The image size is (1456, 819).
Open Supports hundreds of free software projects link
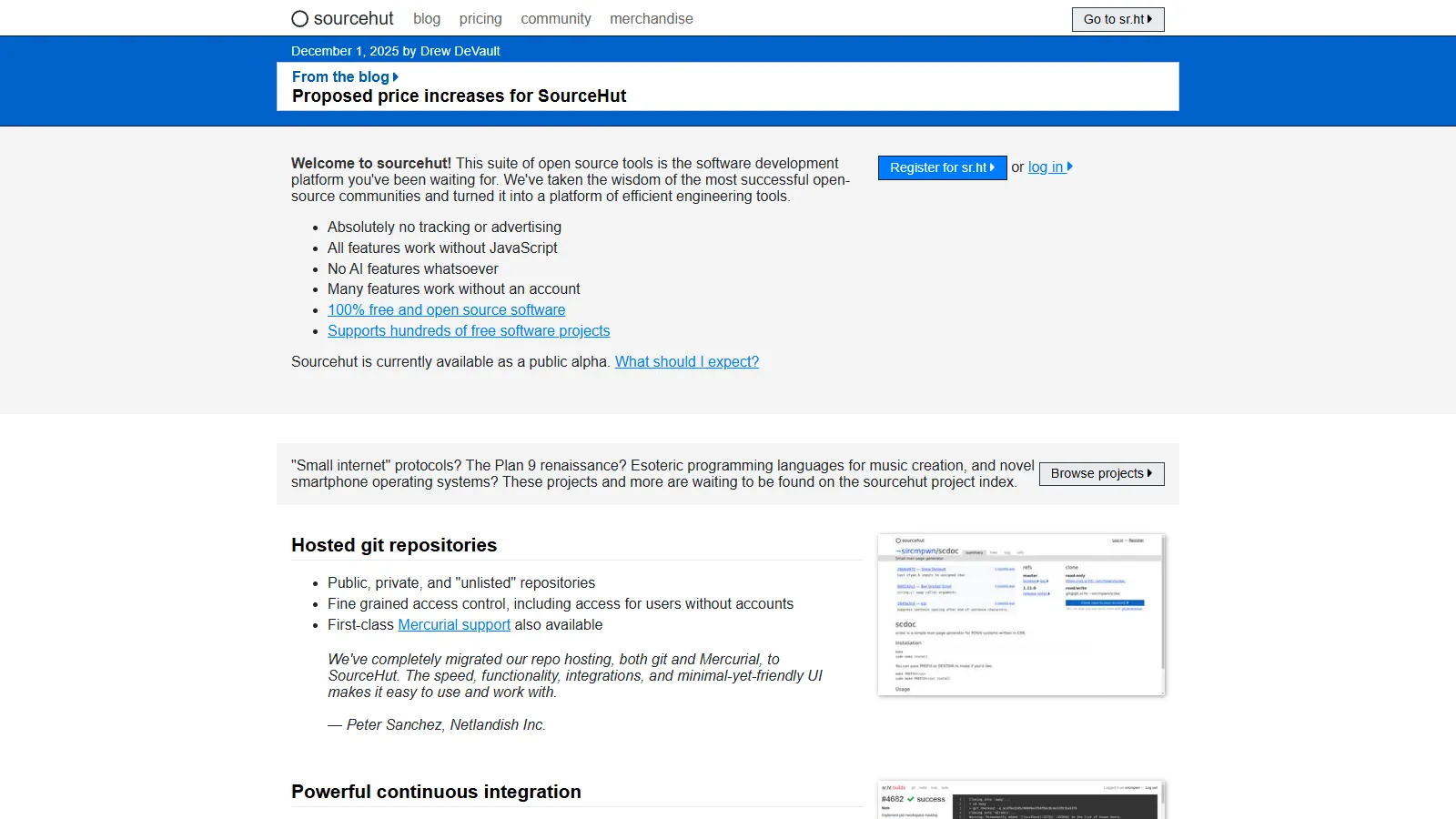(x=469, y=330)
